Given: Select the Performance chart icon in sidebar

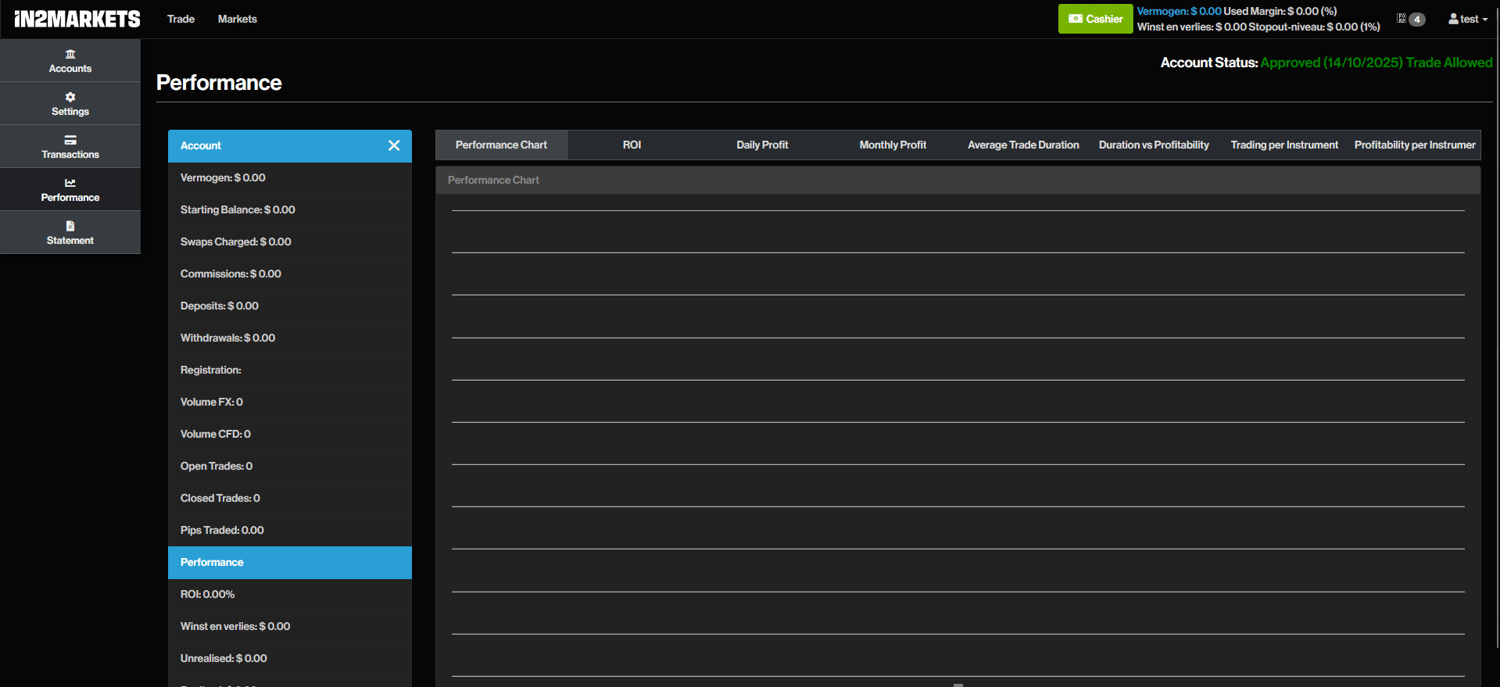Looking at the screenshot, I should [x=70, y=183].
